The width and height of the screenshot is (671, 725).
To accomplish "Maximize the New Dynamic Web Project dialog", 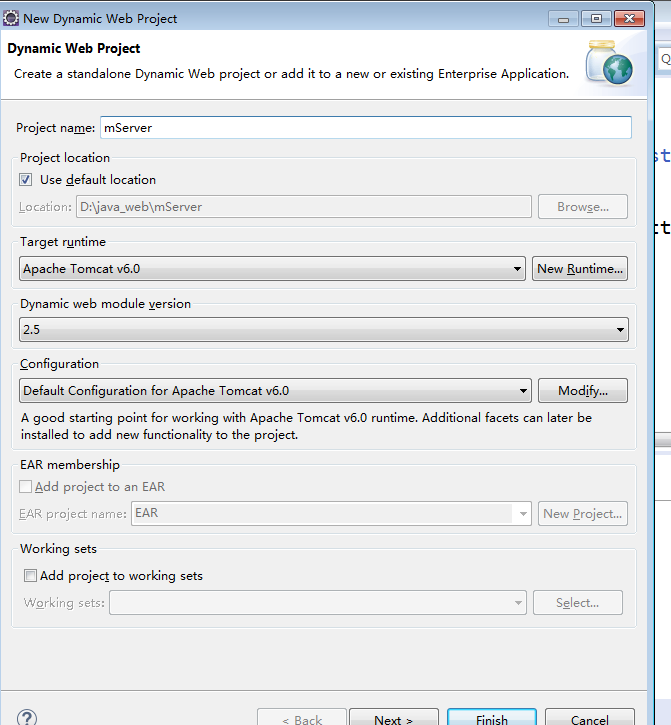I will coord(596,19).
